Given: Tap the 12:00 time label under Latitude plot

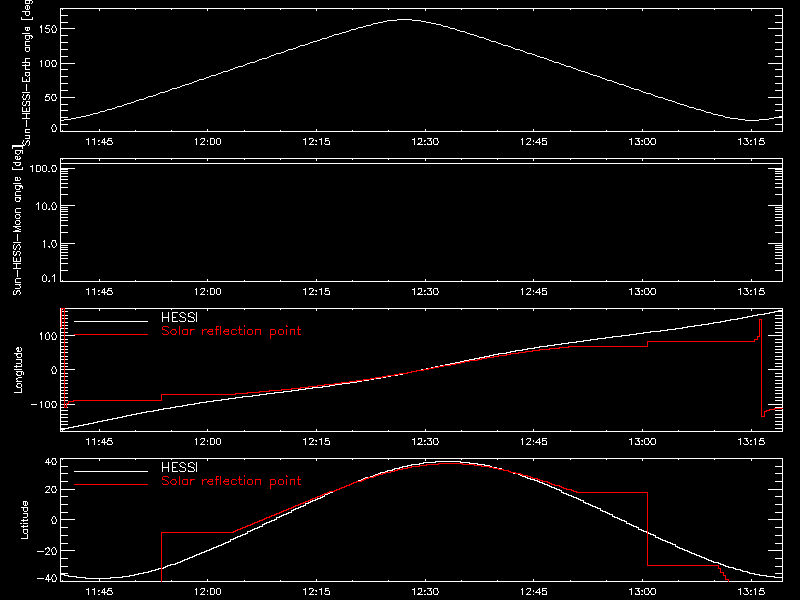Looking at the screenshot, I should pos(208,591).
